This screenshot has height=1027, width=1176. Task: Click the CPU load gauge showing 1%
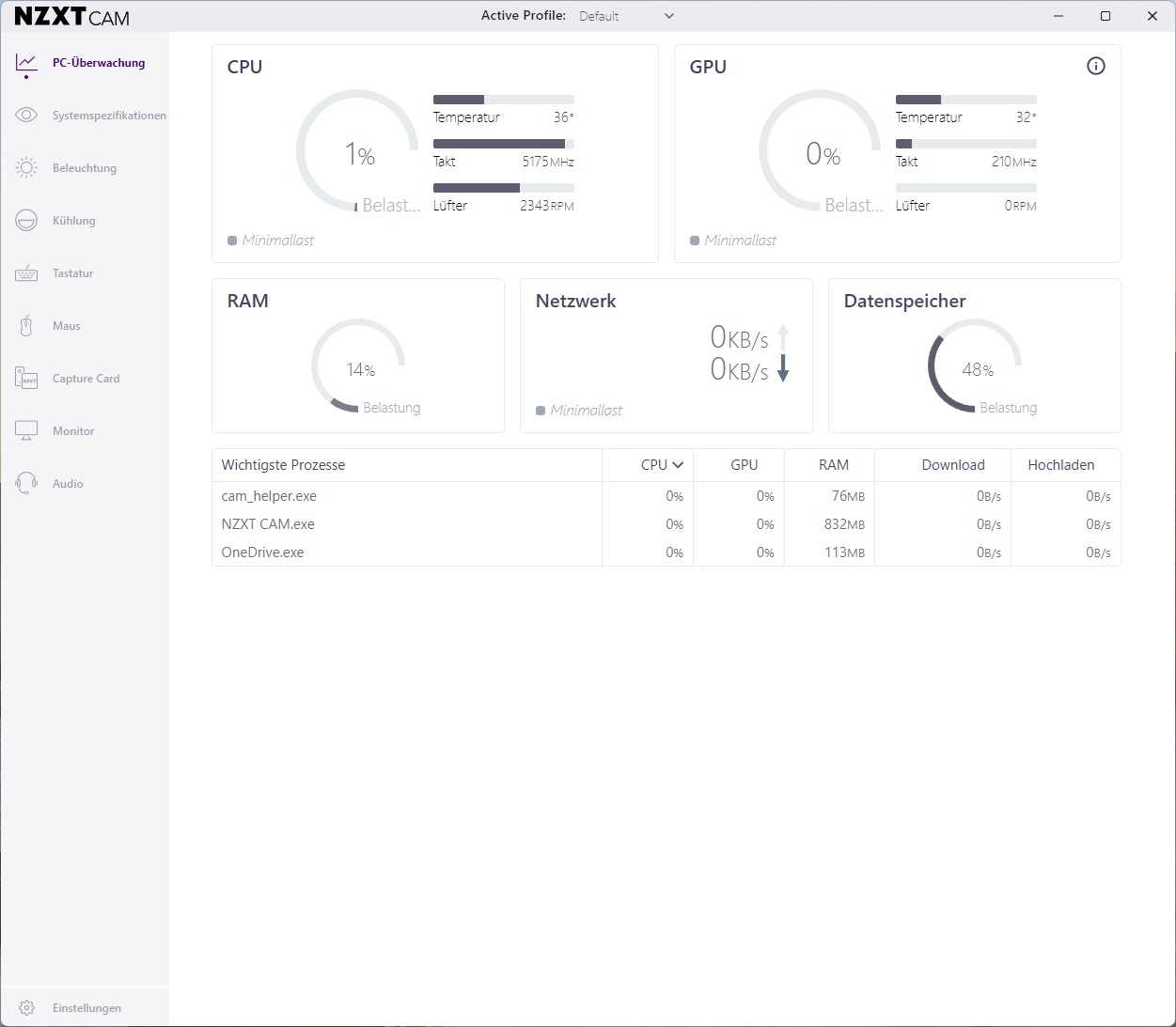point(357,151)
